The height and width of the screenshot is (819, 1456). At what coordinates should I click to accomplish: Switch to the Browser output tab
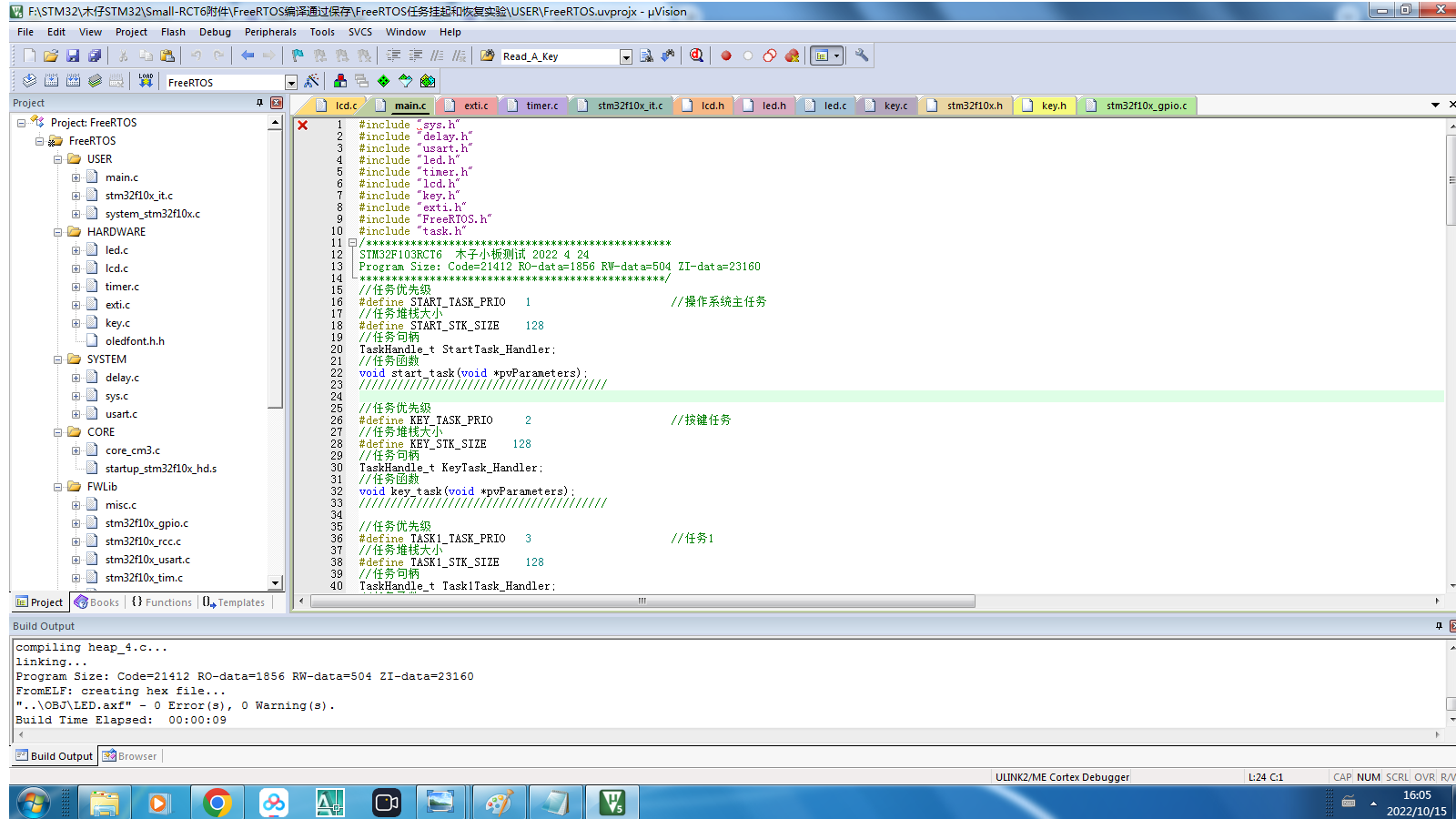point(130,756)
